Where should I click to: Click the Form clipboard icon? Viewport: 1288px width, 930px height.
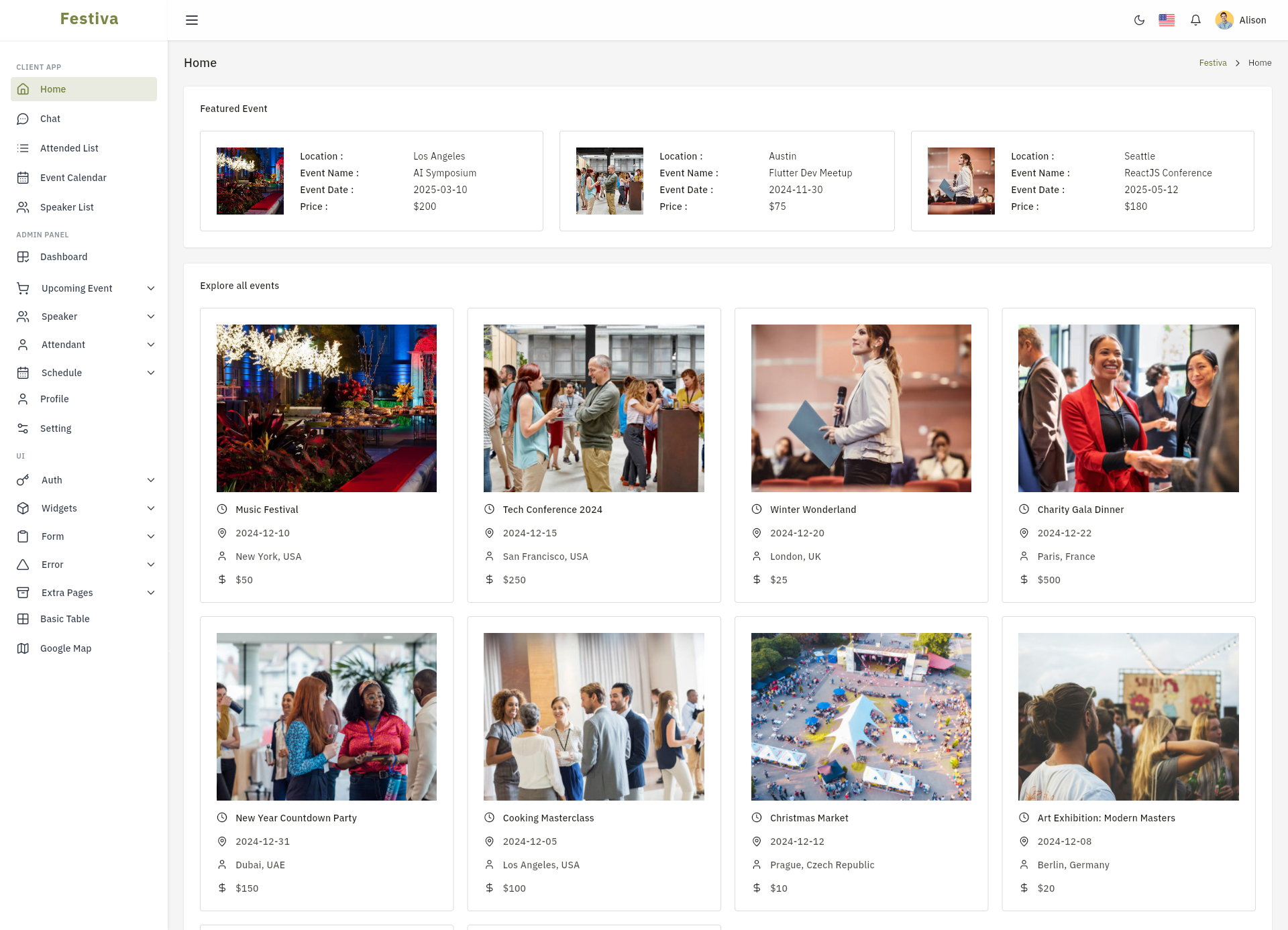coord(23,536)
